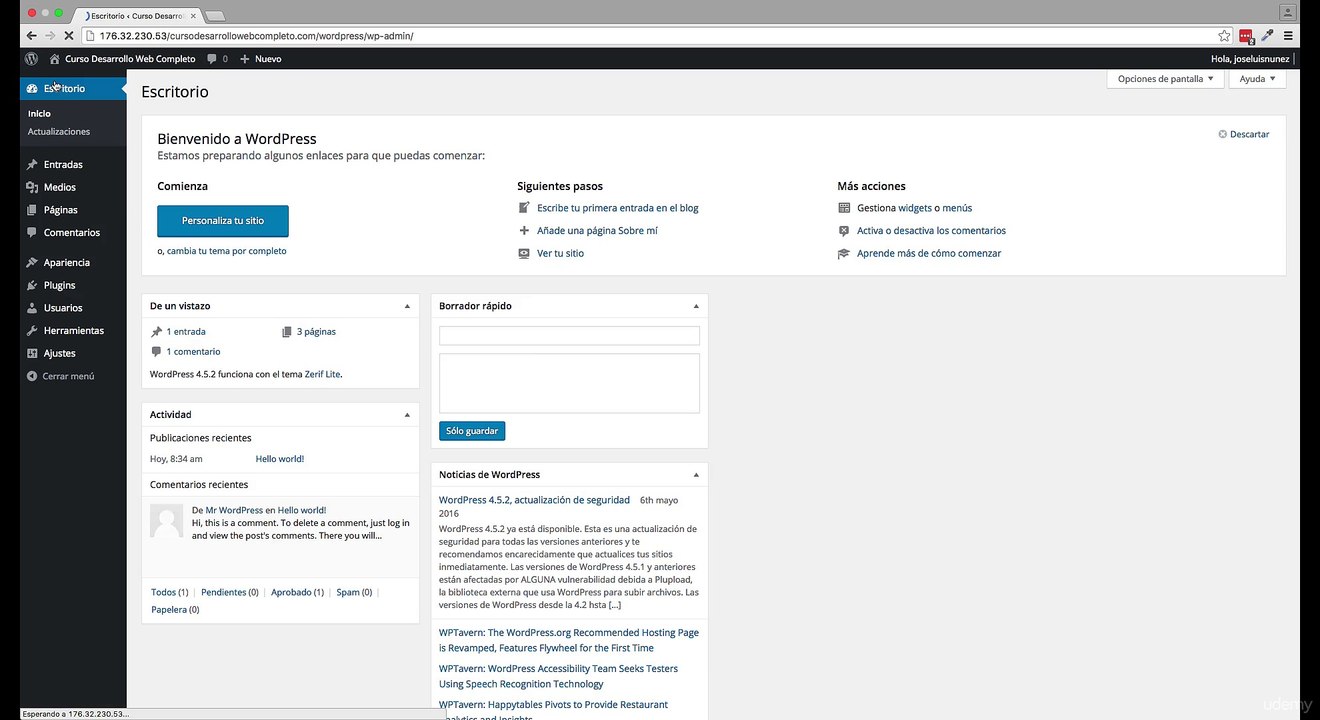Open the Papelera (0) comments link

(175, 610)
